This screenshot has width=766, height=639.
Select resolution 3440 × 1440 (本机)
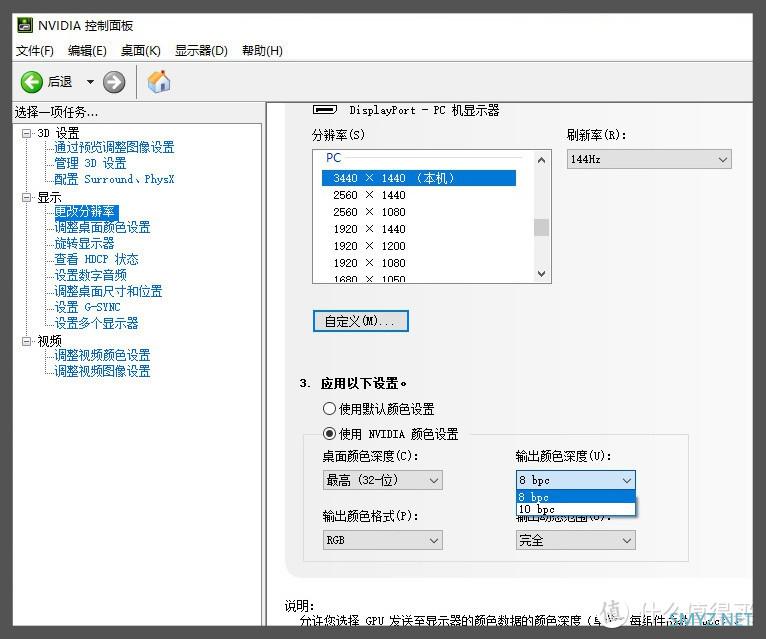tap(419, 178)
